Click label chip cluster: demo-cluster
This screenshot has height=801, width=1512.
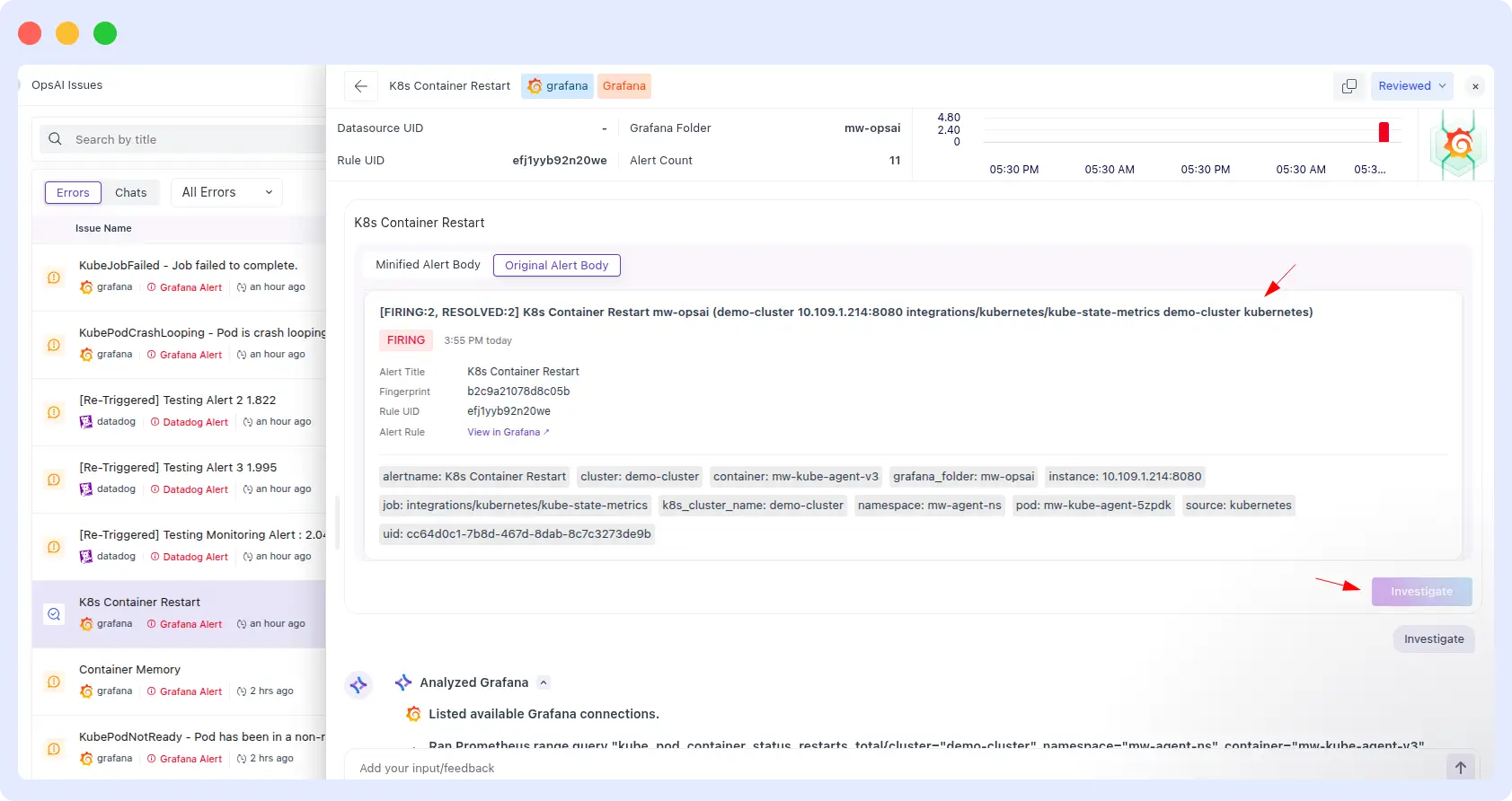640,477
